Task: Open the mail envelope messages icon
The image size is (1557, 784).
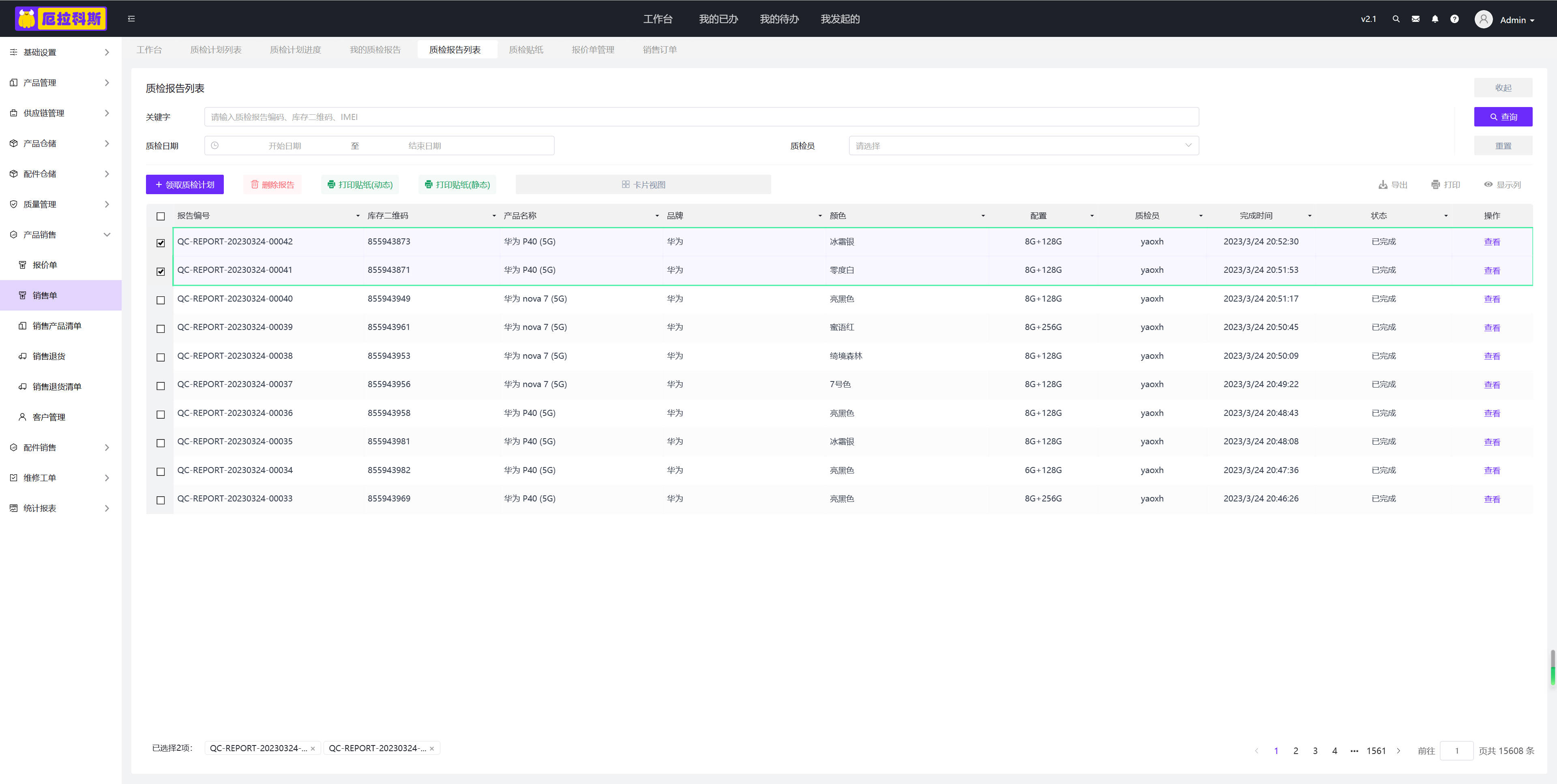Action: pos(1415,19)
